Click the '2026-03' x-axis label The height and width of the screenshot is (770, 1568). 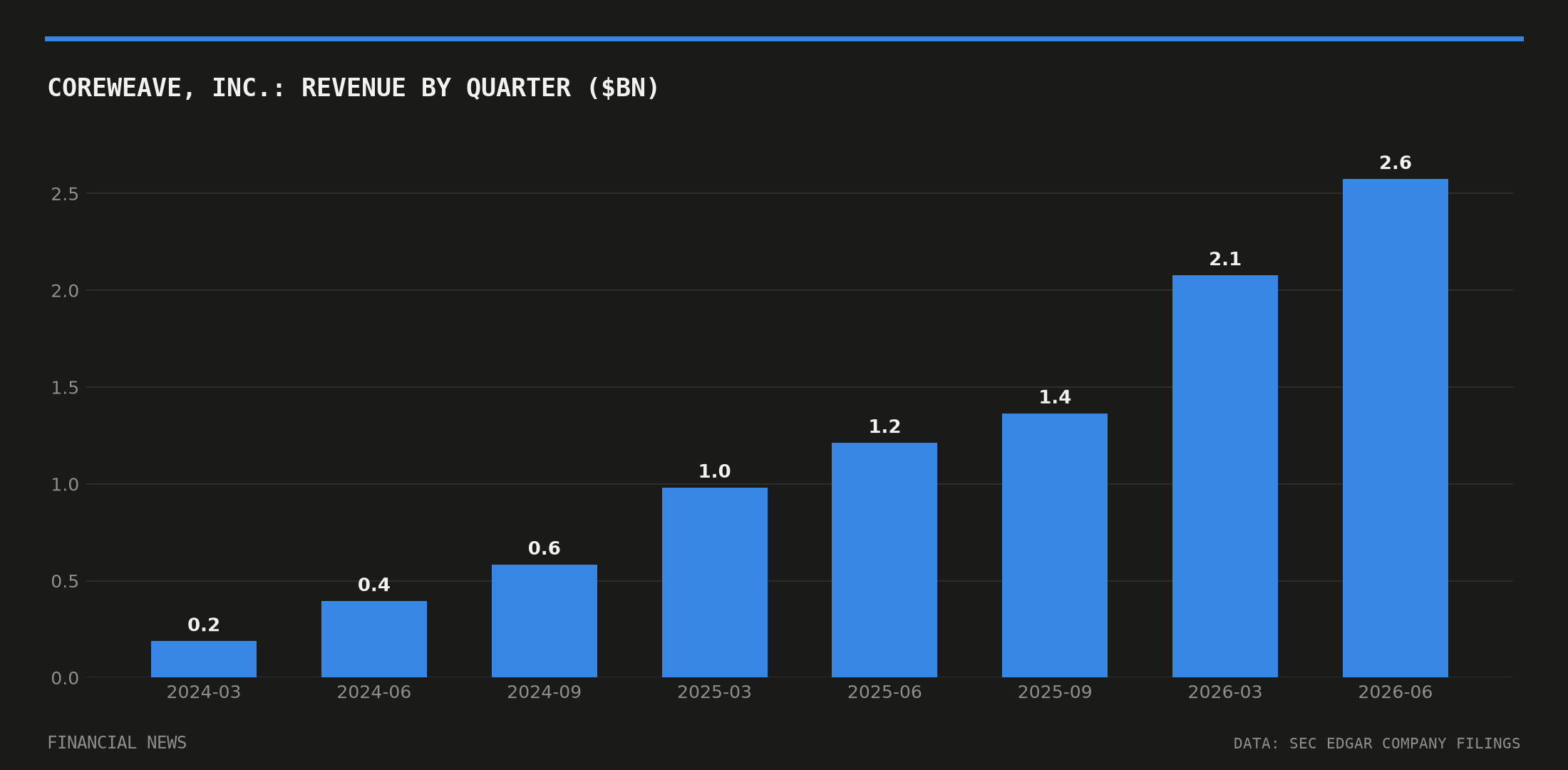click(1225, 692)
